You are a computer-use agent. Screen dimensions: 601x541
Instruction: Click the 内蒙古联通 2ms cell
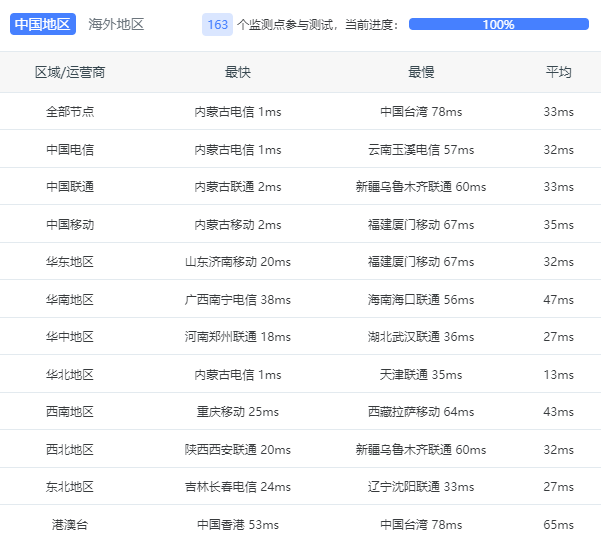(238, 187)
